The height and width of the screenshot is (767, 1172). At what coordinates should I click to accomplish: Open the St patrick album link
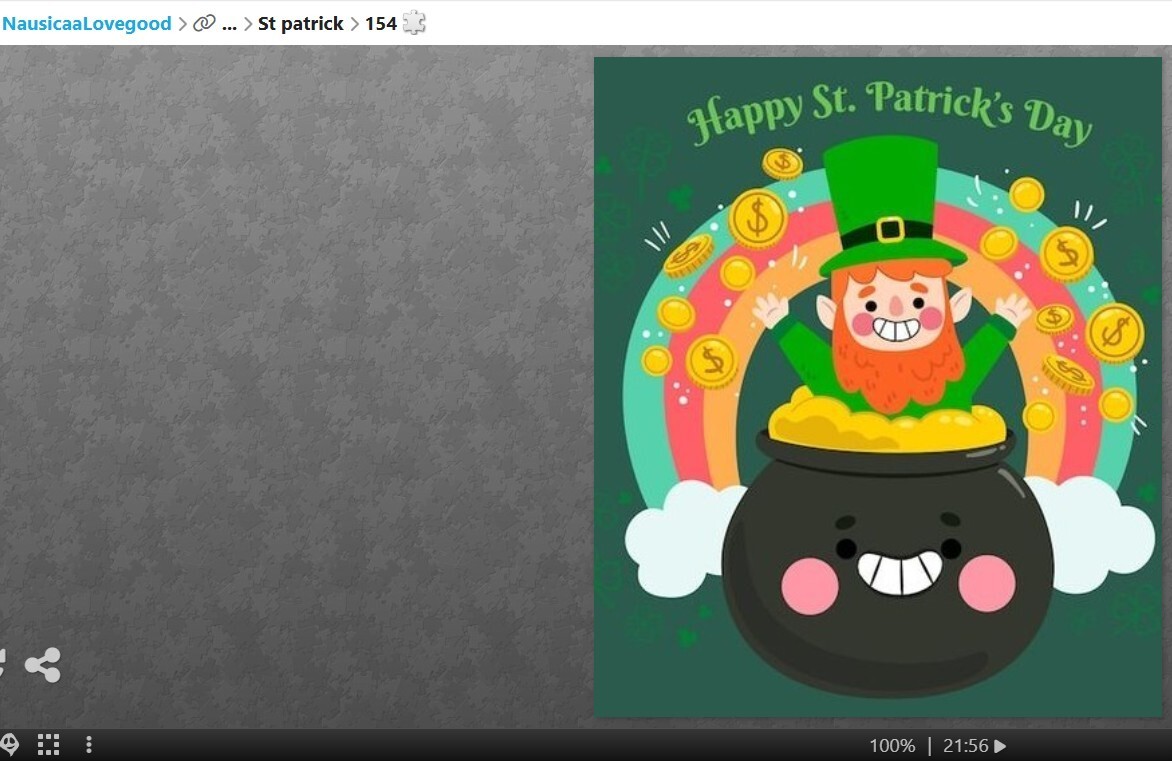[300, 24]
